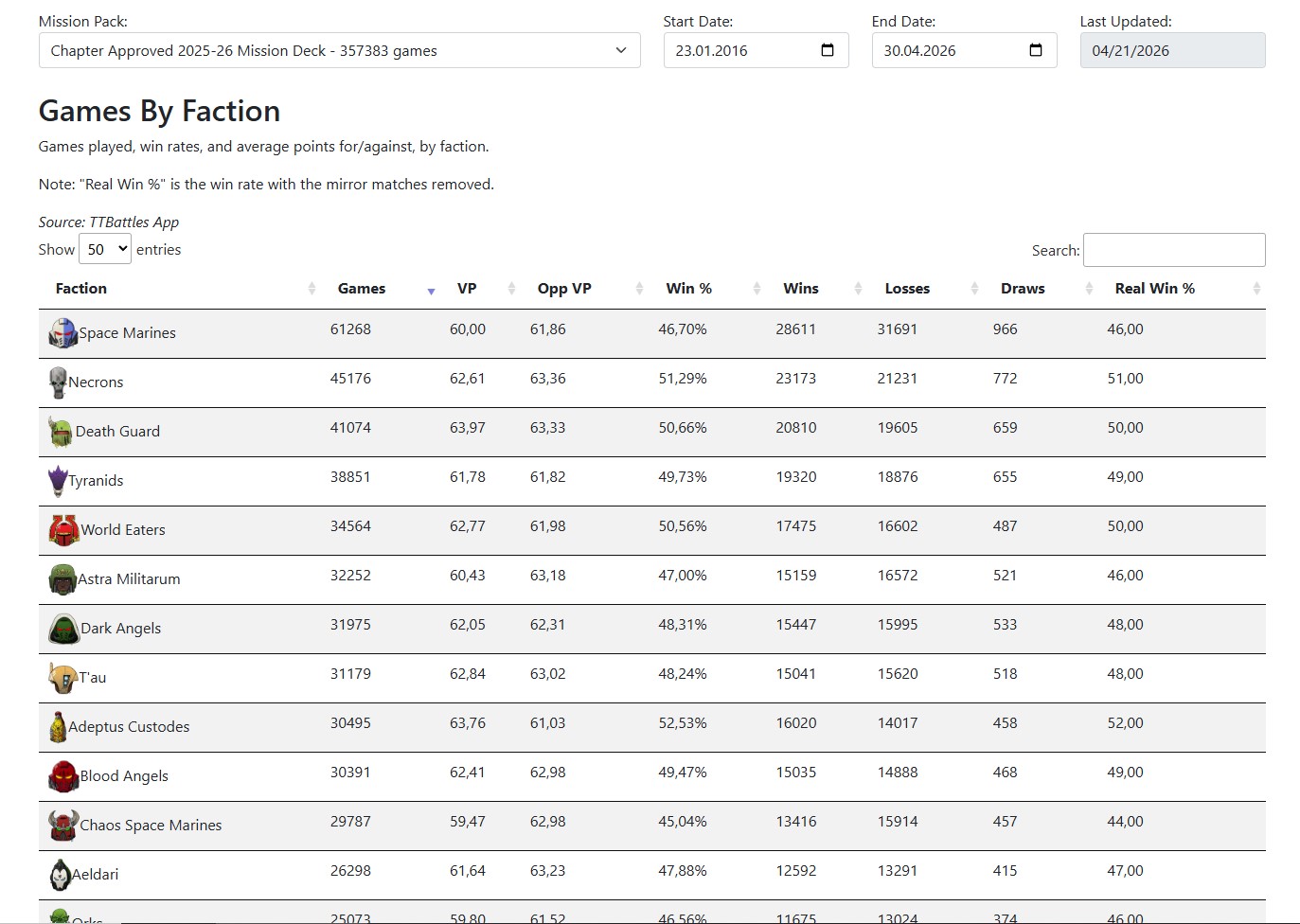Viewport: 1300px width, 924px height.
Task: Click Space Marines games count 61268
Action: (x=350, y=329)
